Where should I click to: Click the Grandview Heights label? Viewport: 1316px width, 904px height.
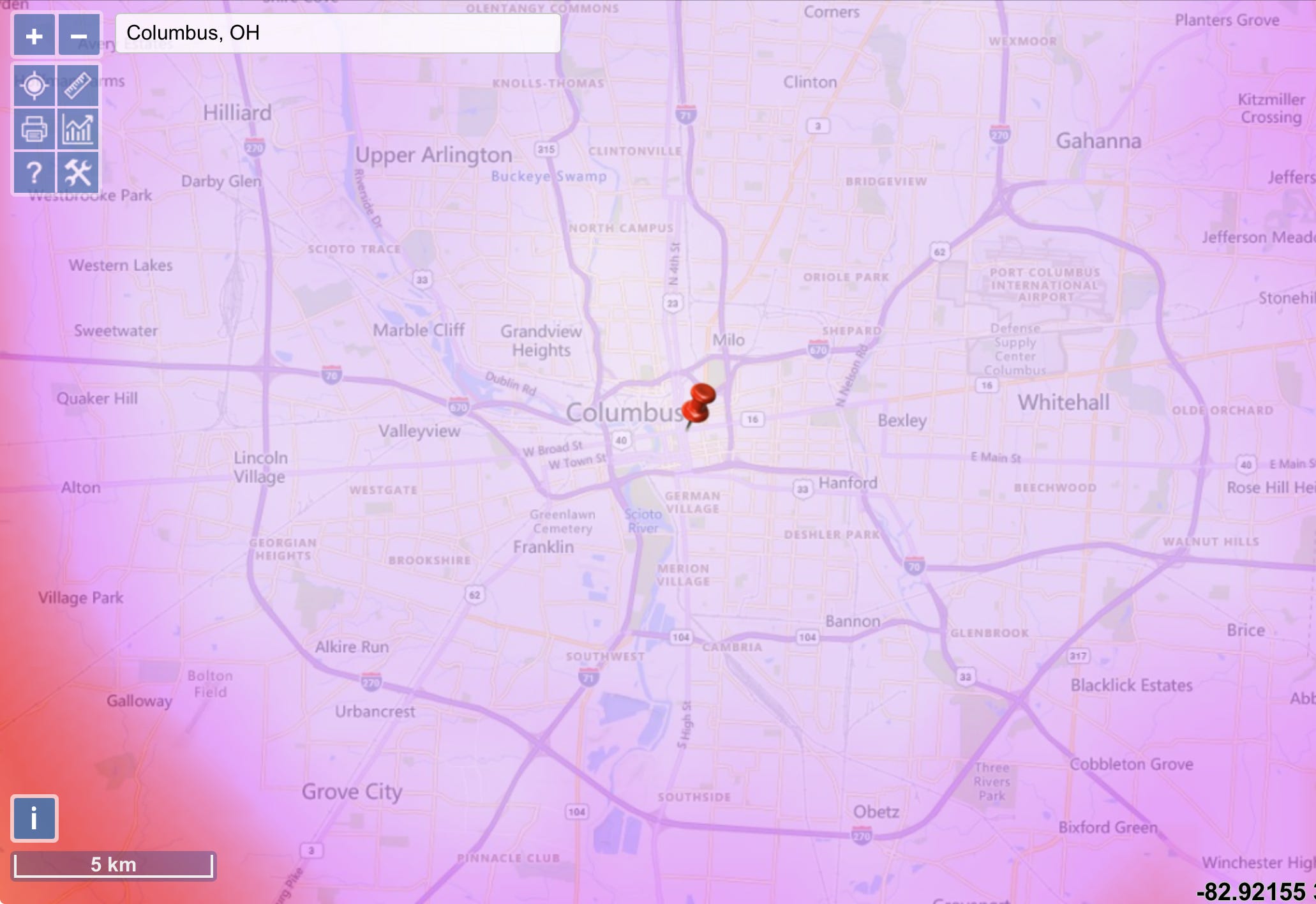point(541,341)
